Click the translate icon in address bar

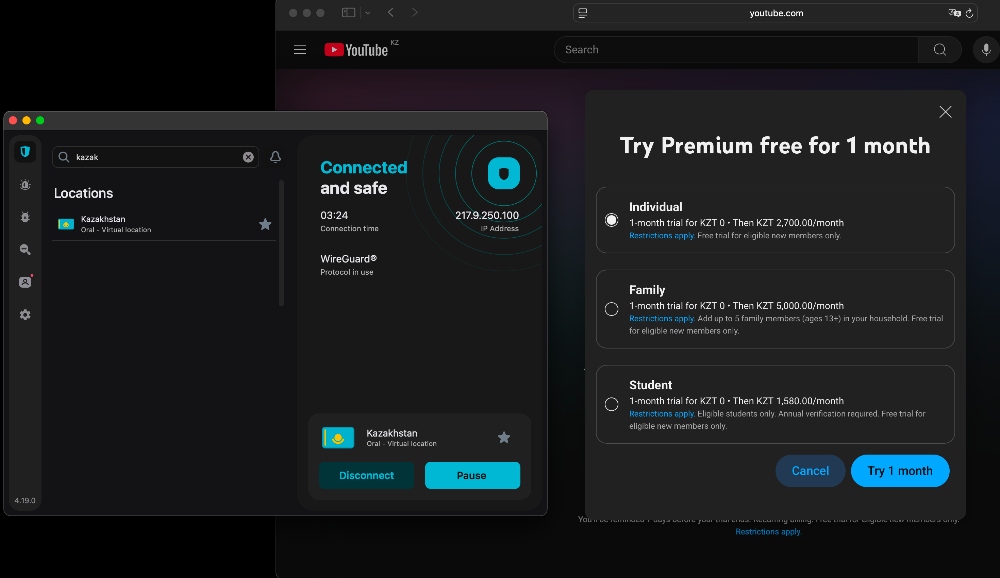click(954, 13)
